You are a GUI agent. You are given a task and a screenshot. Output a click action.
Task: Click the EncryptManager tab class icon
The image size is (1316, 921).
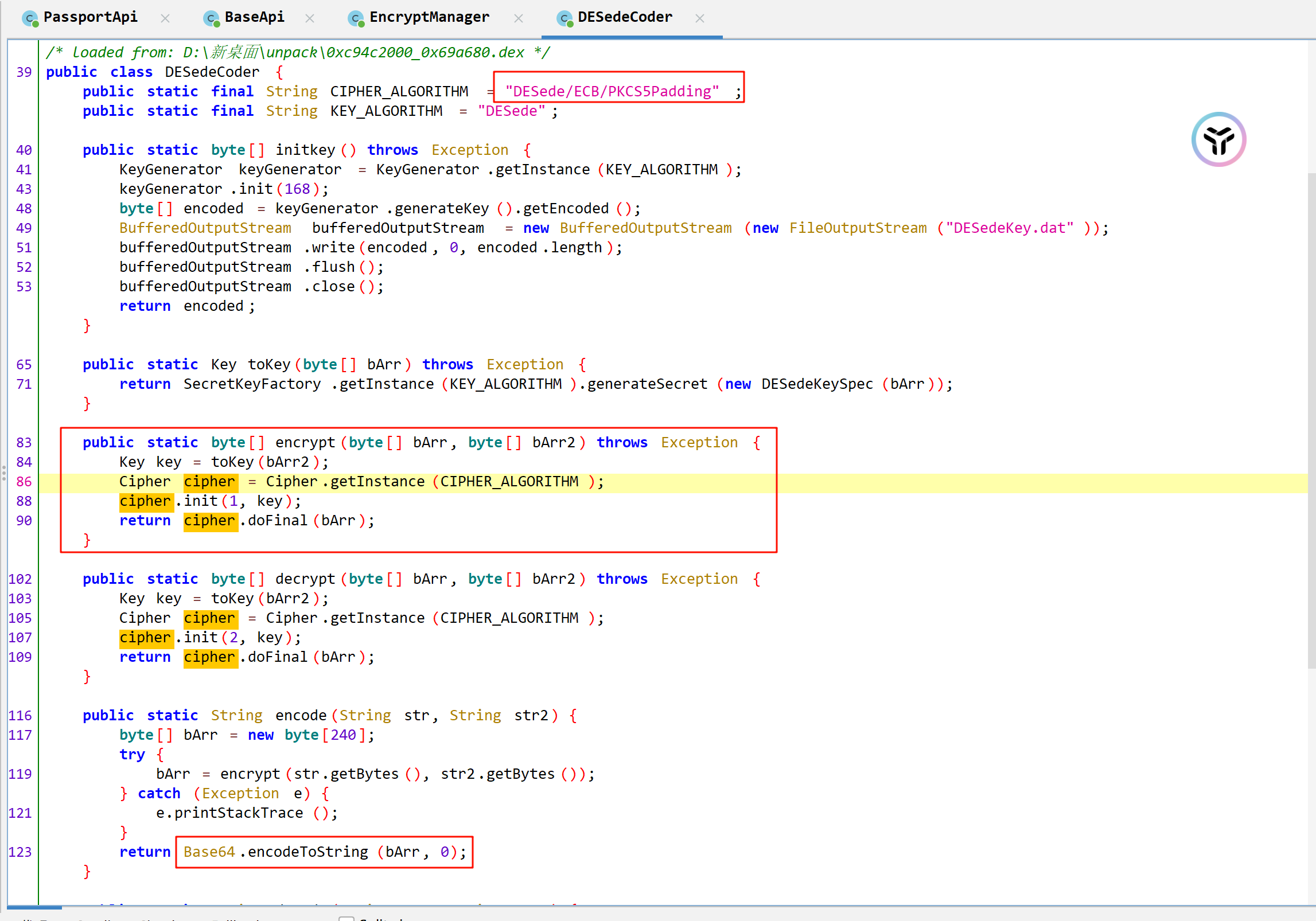(x=356, y=18)
